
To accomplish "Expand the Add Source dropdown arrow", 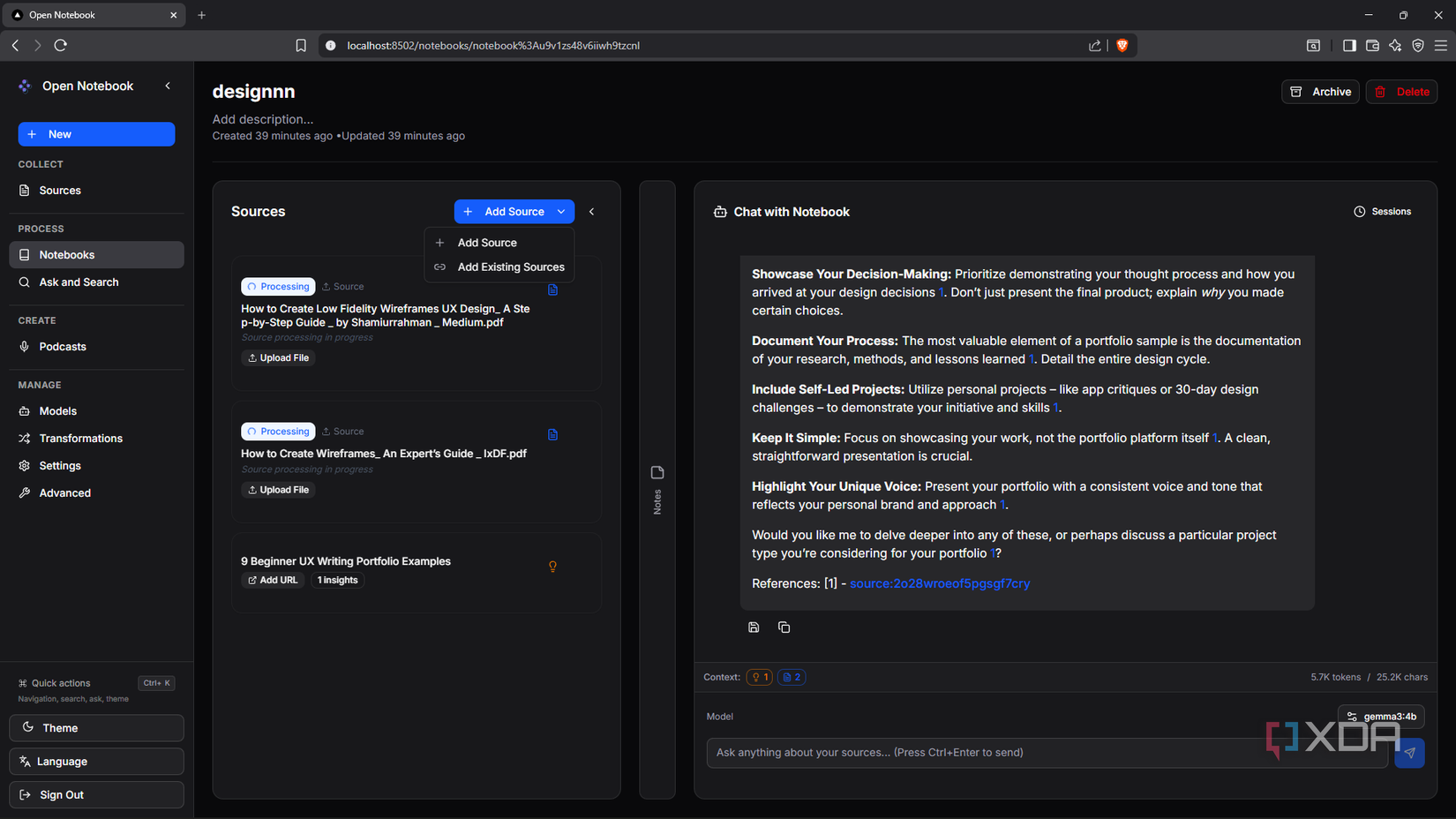I will tap(561, 212).
